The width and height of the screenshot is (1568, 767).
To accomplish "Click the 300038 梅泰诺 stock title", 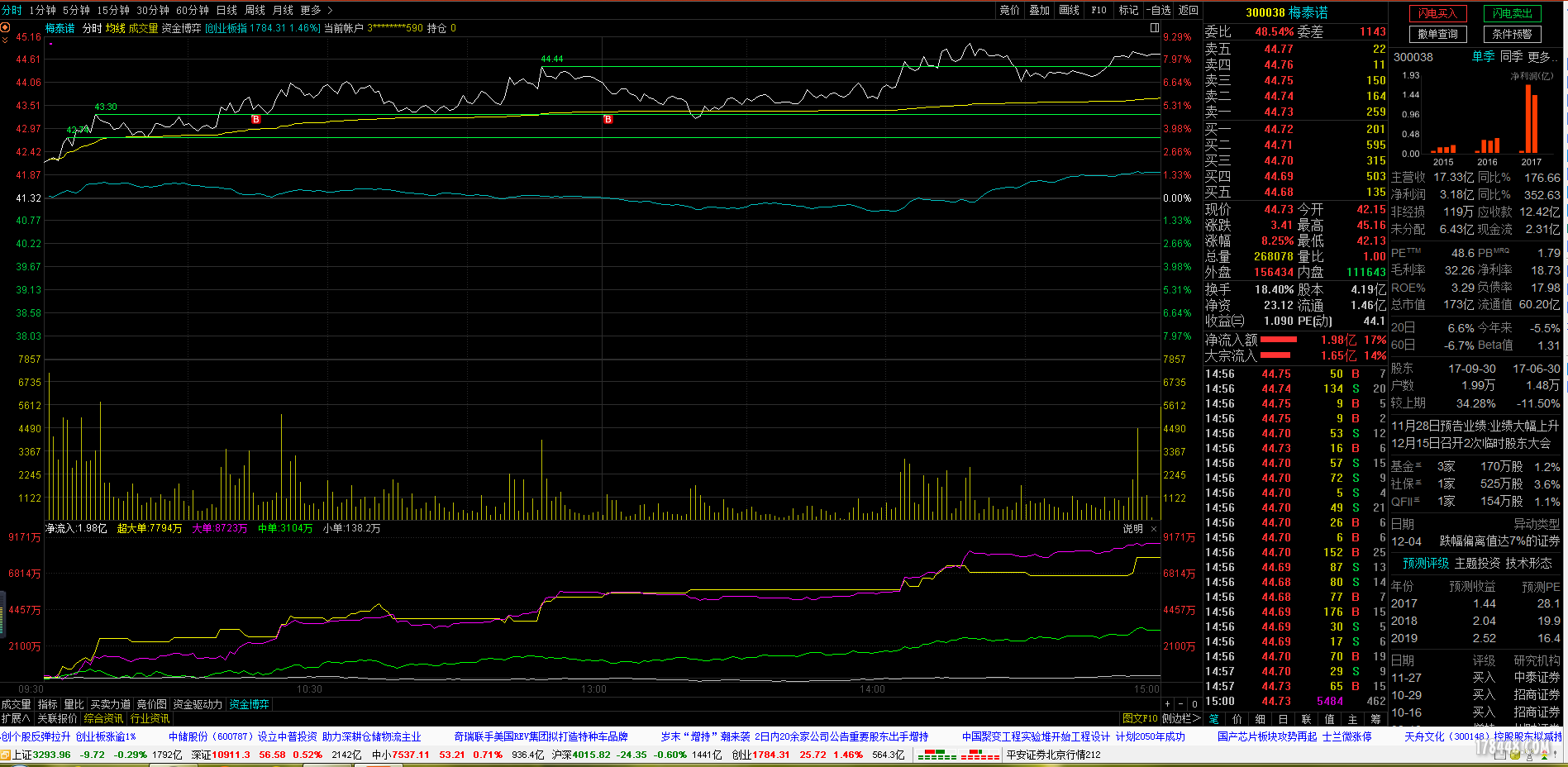I will pos(1286,12).
